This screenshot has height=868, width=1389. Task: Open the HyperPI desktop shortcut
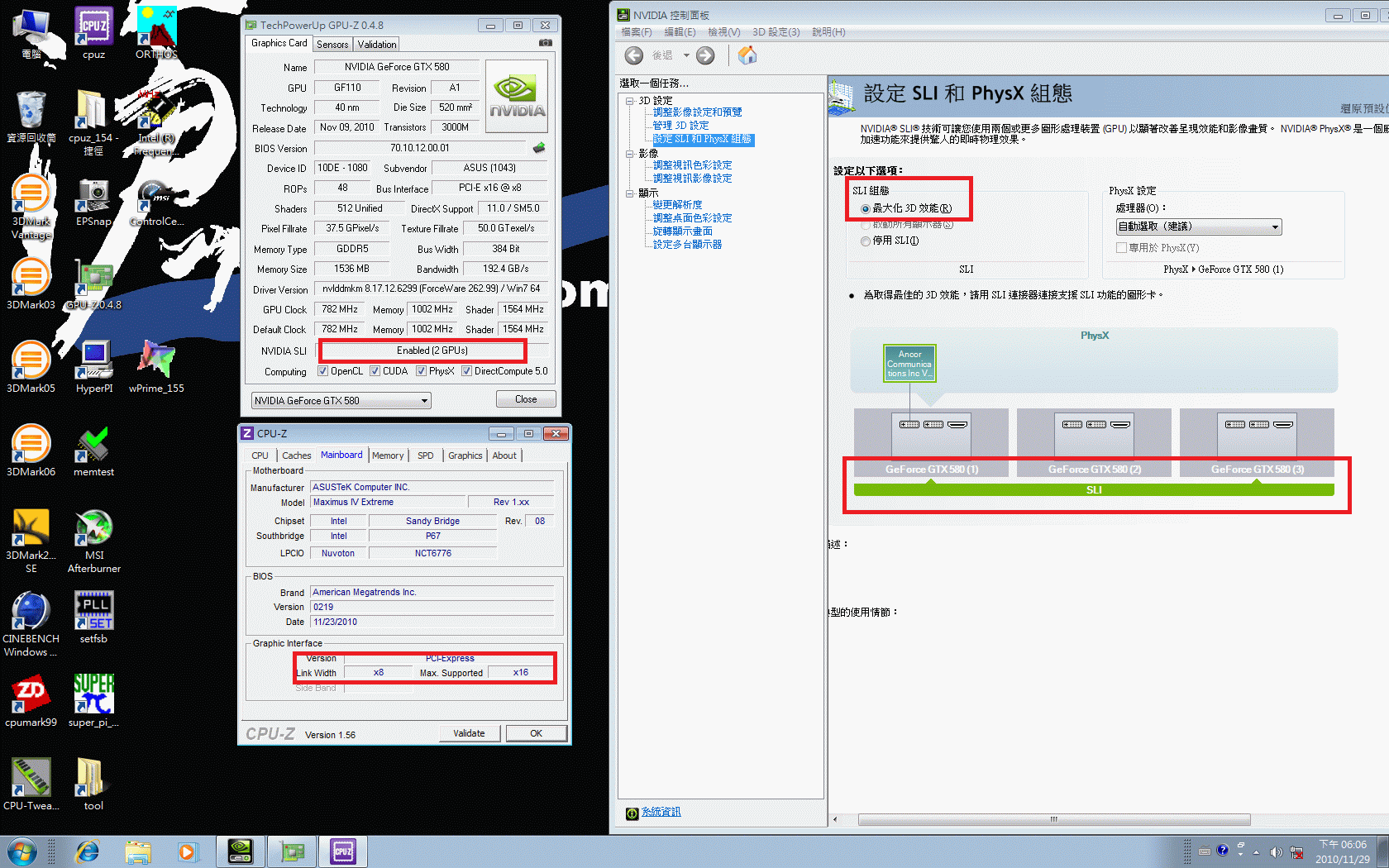click(x=94, y=367)
